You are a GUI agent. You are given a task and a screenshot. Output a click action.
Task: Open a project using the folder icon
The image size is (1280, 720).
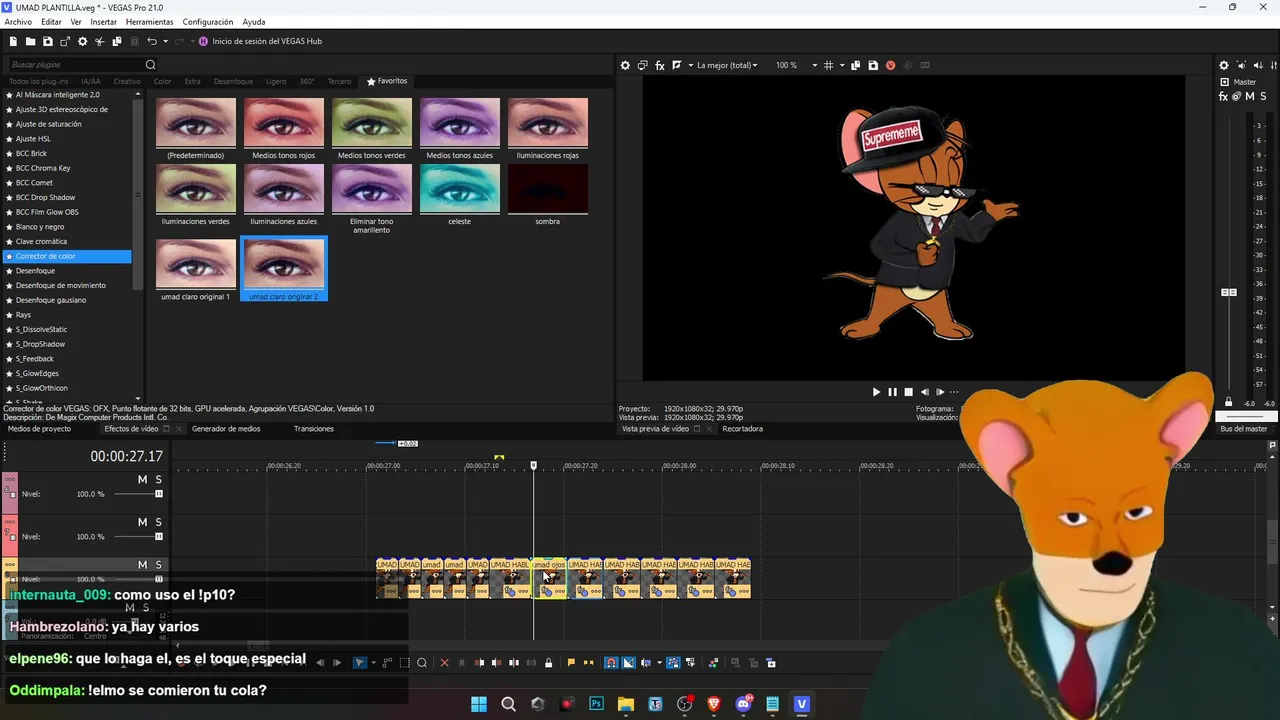point(31,41)
